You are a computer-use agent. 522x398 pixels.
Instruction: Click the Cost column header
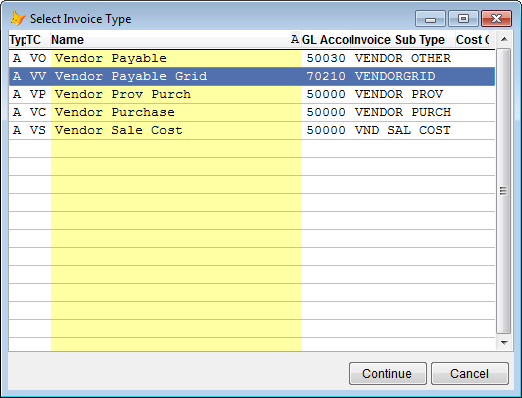point(472,40)
